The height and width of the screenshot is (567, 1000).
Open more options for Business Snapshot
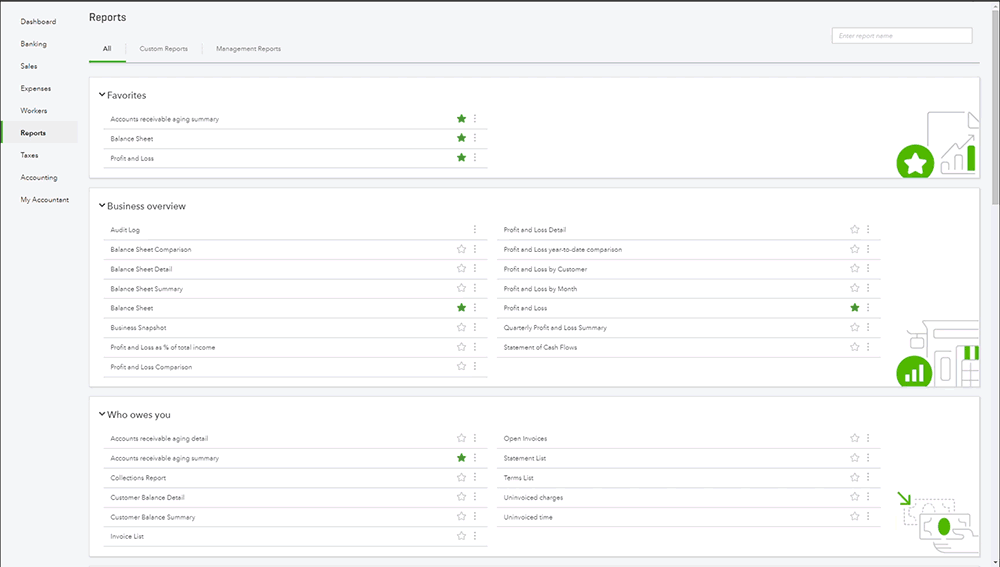pyautogui.click(x=474, y=327)
